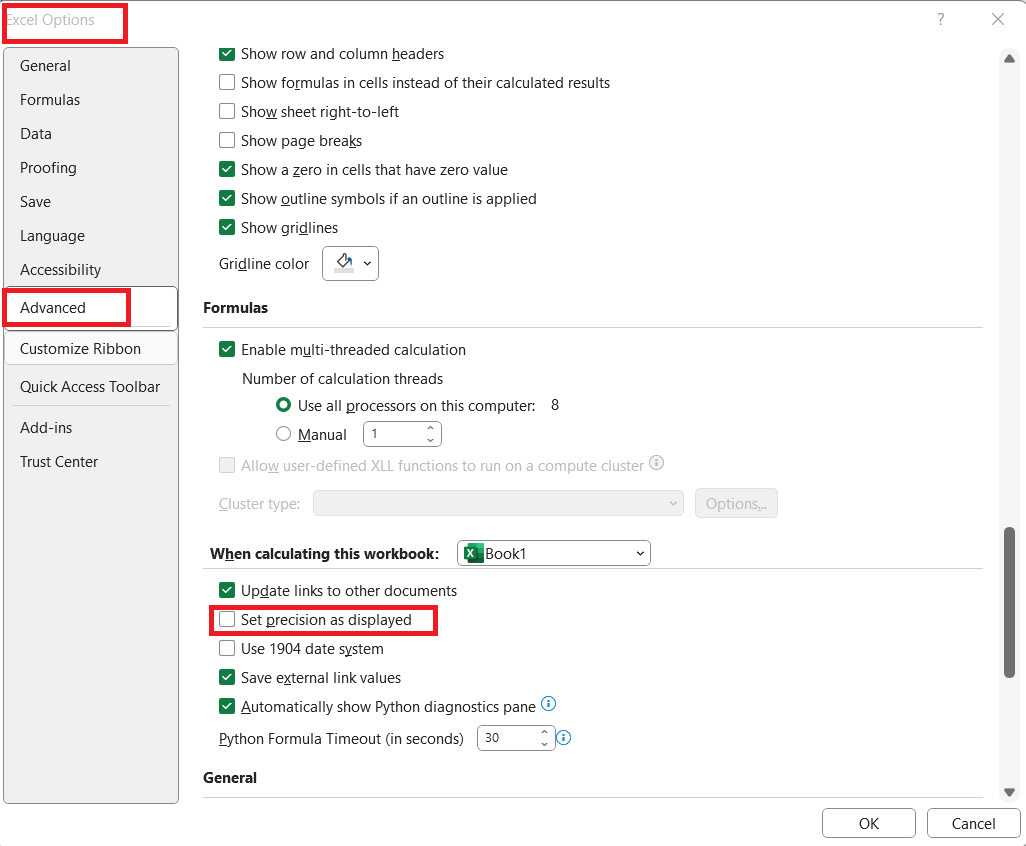Increase the manual calculation threads value
The width and height of the screenshot is (1026, 846).
coord(431,428)
